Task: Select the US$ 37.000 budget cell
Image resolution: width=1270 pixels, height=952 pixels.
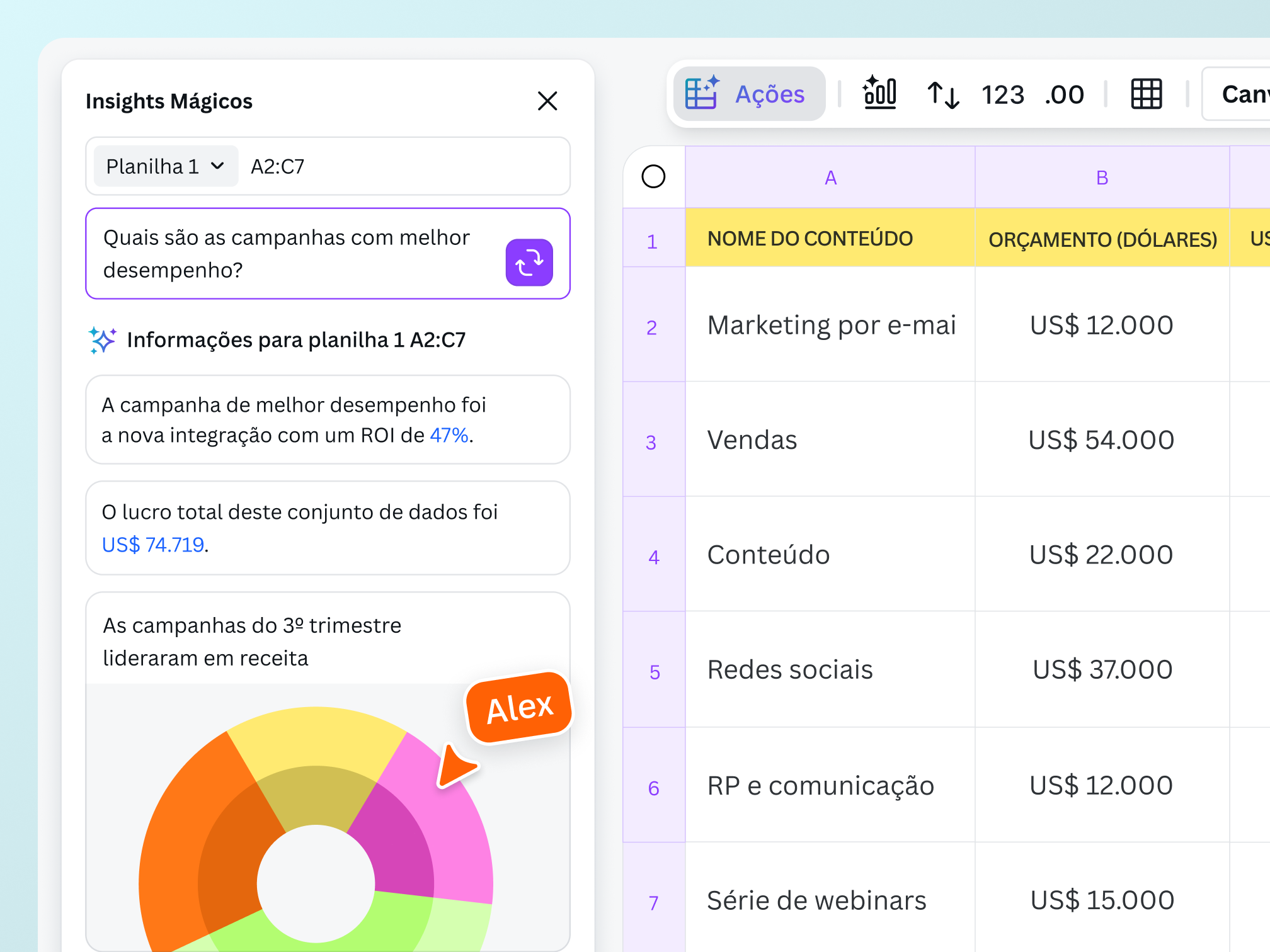Action: [1102, 669]
